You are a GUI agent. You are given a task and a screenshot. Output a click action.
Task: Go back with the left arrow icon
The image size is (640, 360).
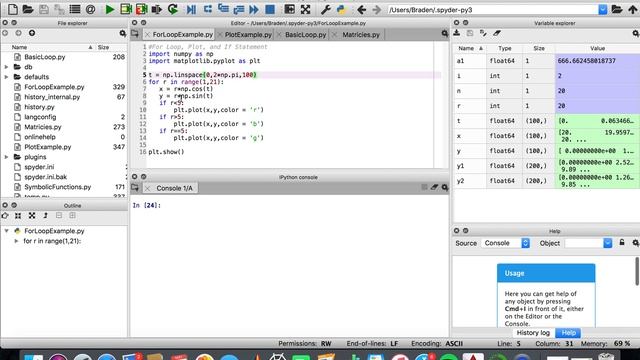pyautogui.click(x=361, y=9)
